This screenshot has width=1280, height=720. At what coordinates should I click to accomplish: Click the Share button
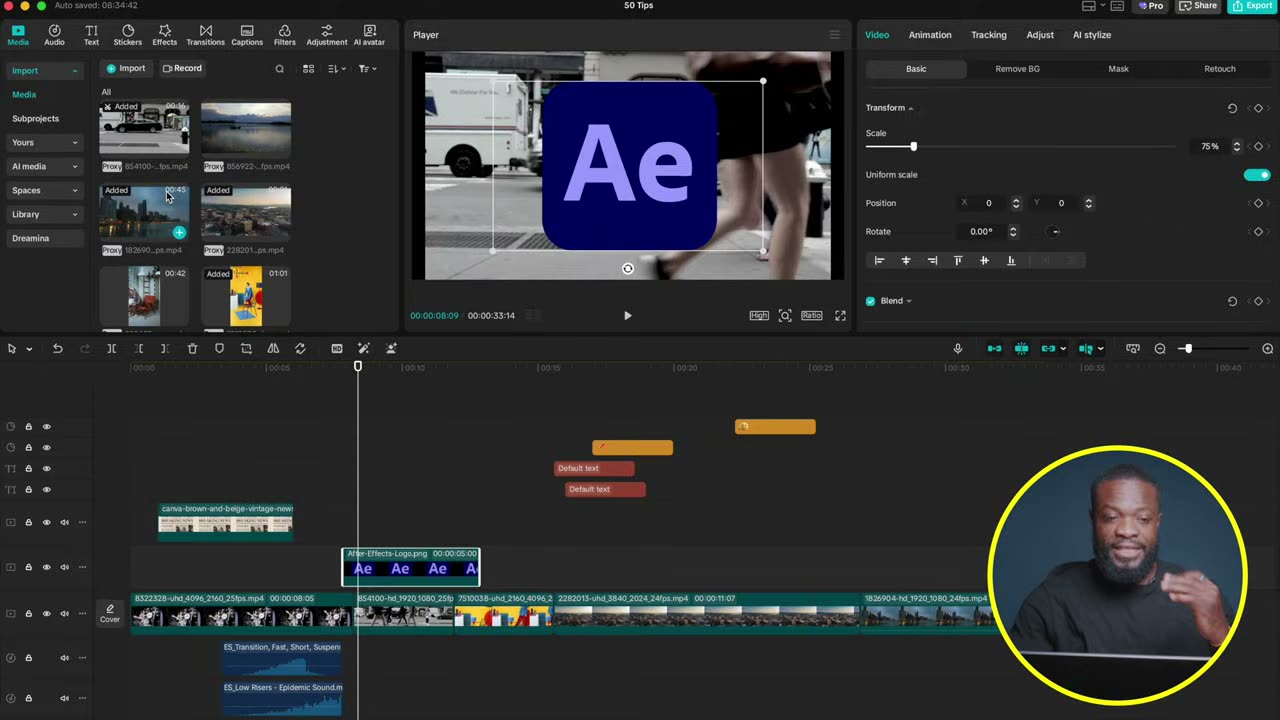click(x=1199, y=6)
